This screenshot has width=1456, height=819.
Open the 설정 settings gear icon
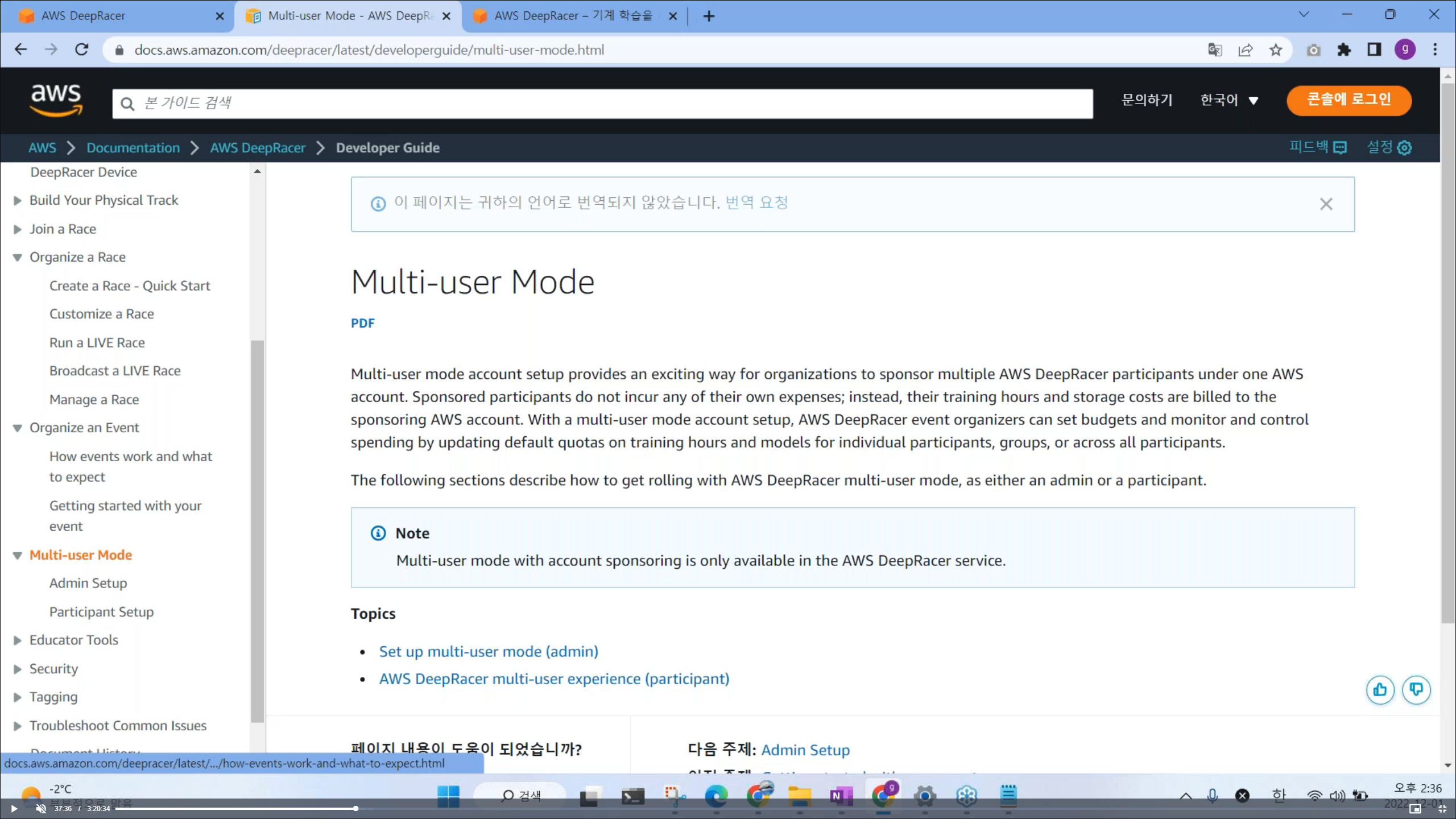click(x=1404, y=148)
